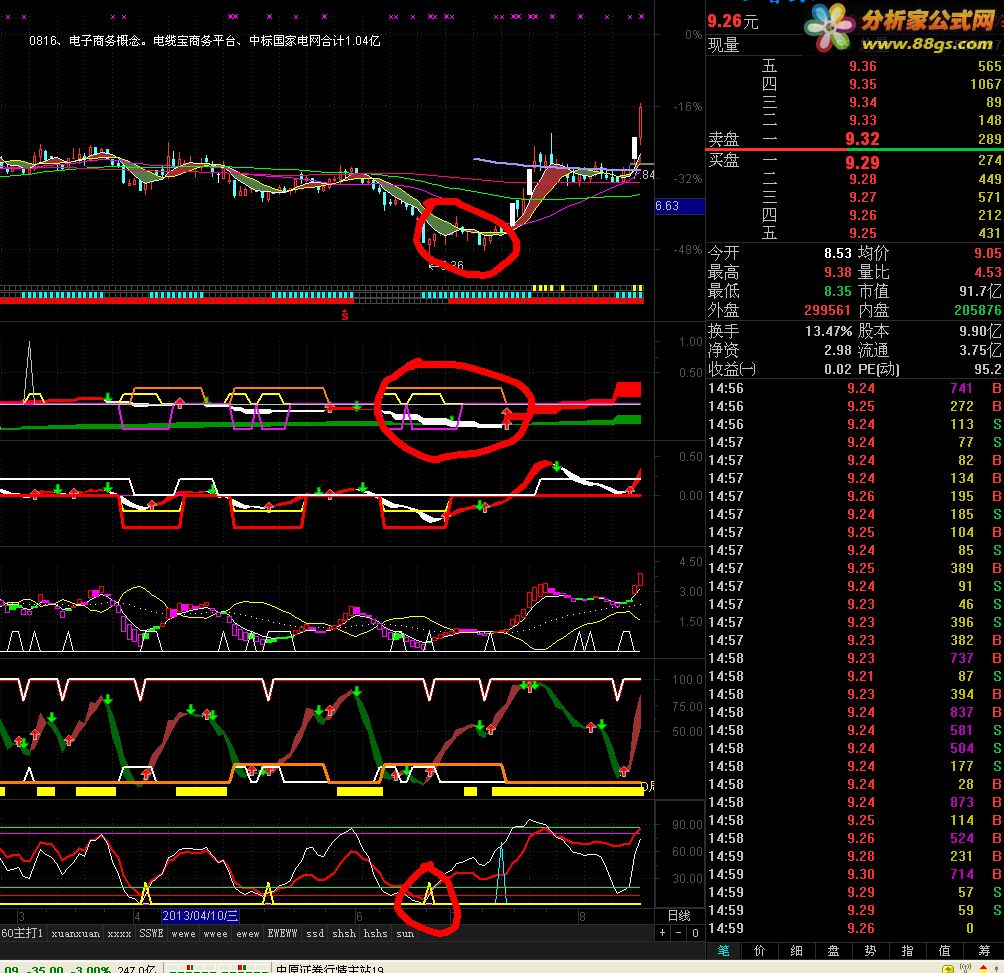Click the 流通 value 3.75亿
The width and height of the screenshot is (1004, 973).
click(x=980, y=350)
